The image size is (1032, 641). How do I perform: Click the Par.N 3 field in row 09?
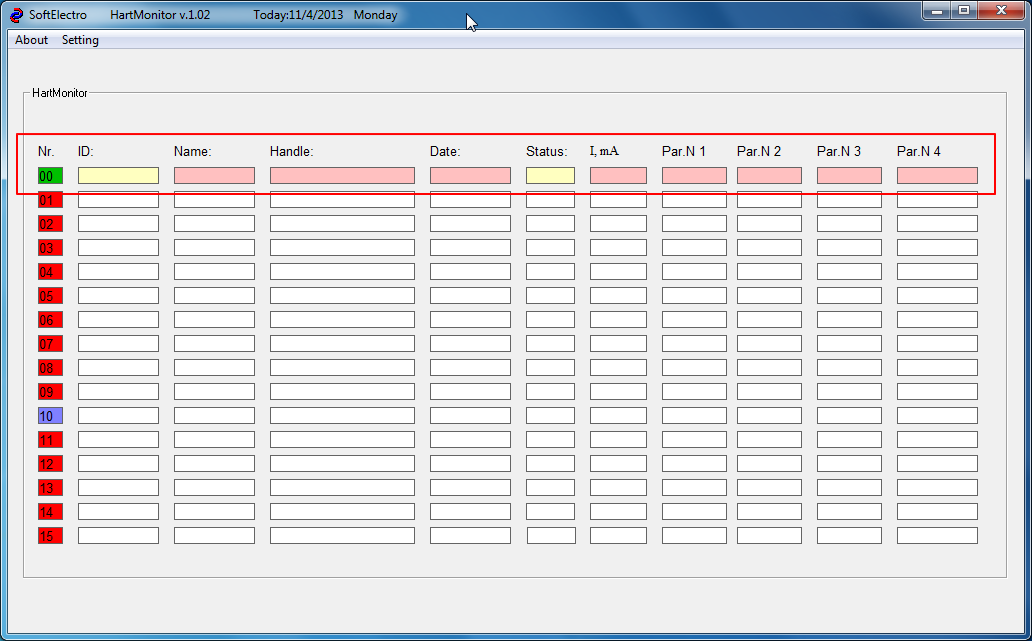point(849,392)
